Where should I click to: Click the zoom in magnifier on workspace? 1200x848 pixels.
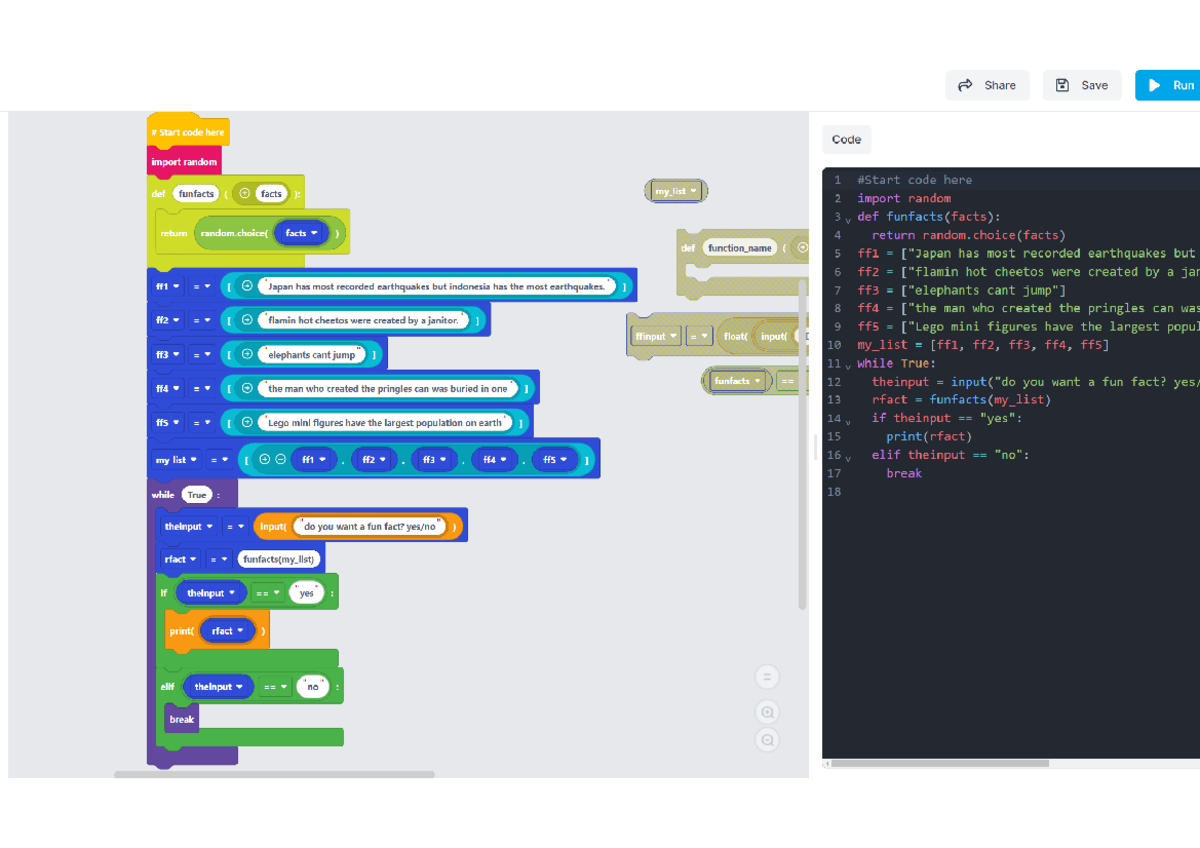click(767, 713)
